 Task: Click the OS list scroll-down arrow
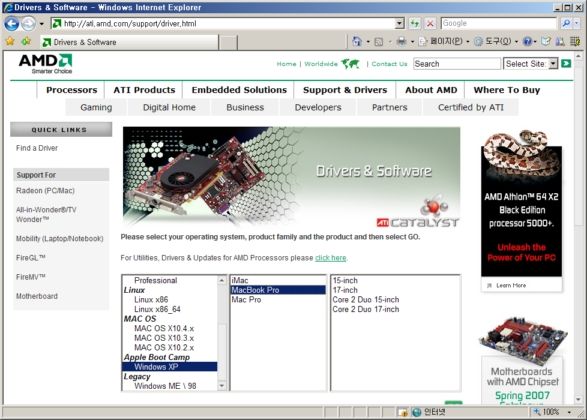click(222, 386)
